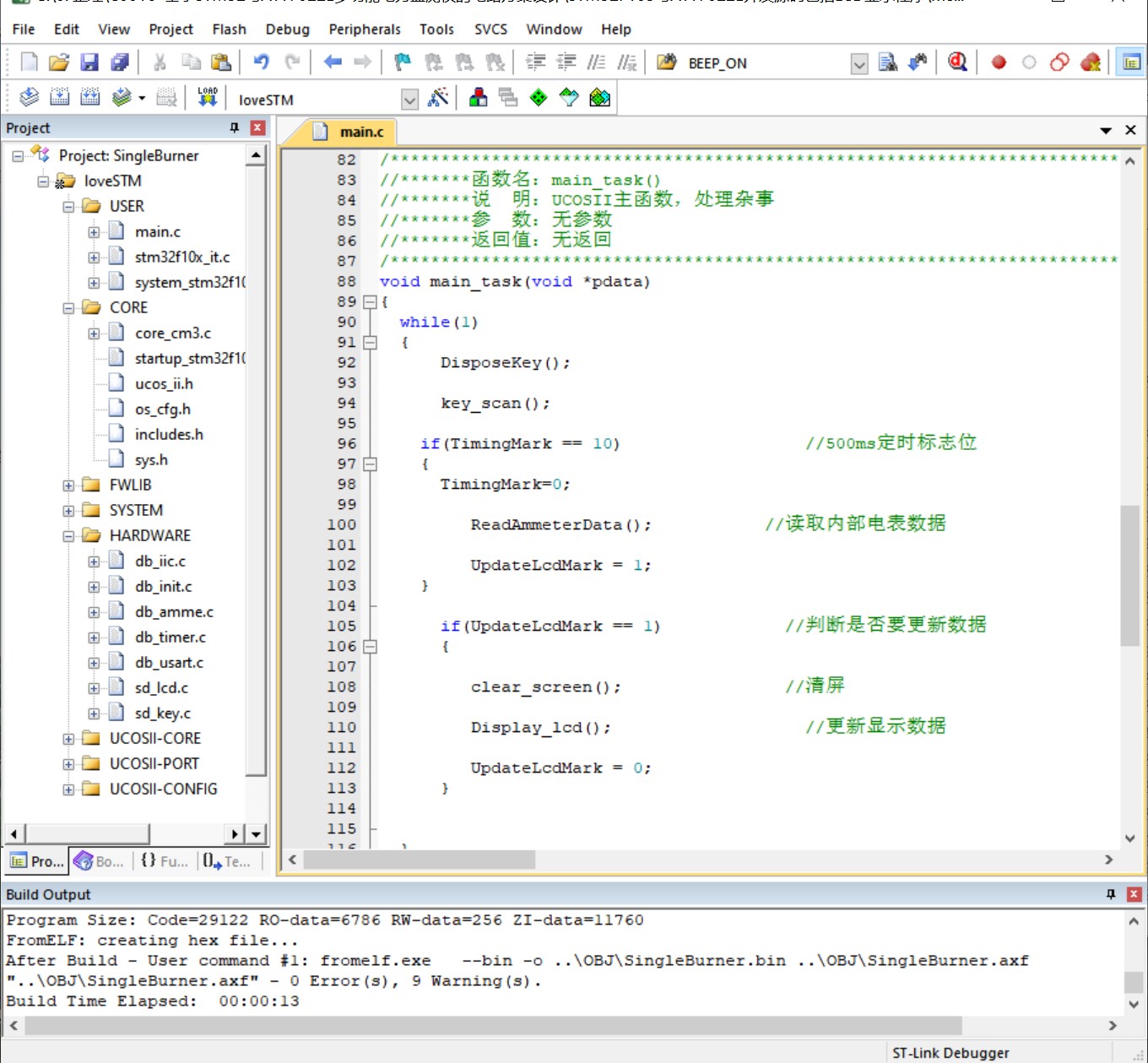Screen dimensions: 1148x1063
Task: Expand the FWLIB folder
Action: pyautogui.click(x=68, y=485)
